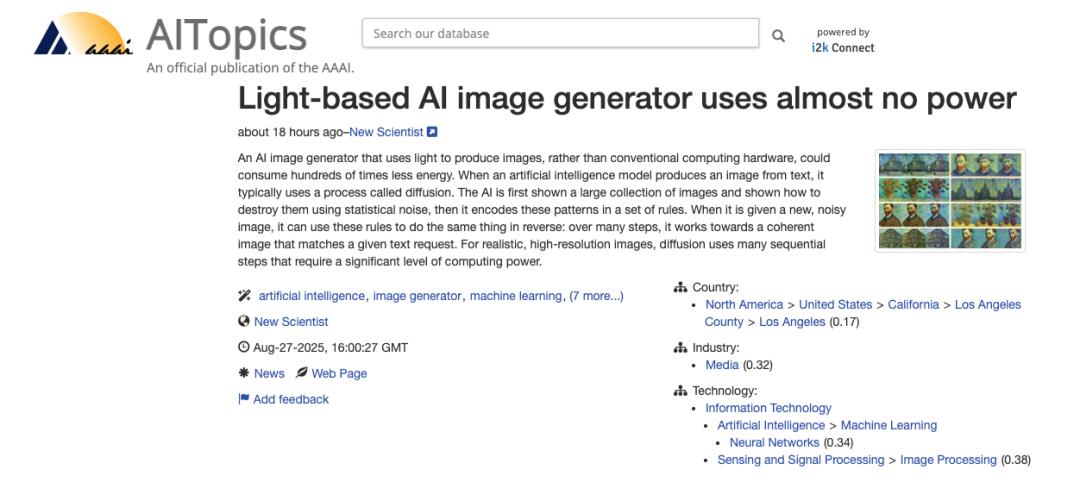This screenshot has height=482, width=1080.
Task: Select Media under Industry
Action: click(x=722, y=365)
